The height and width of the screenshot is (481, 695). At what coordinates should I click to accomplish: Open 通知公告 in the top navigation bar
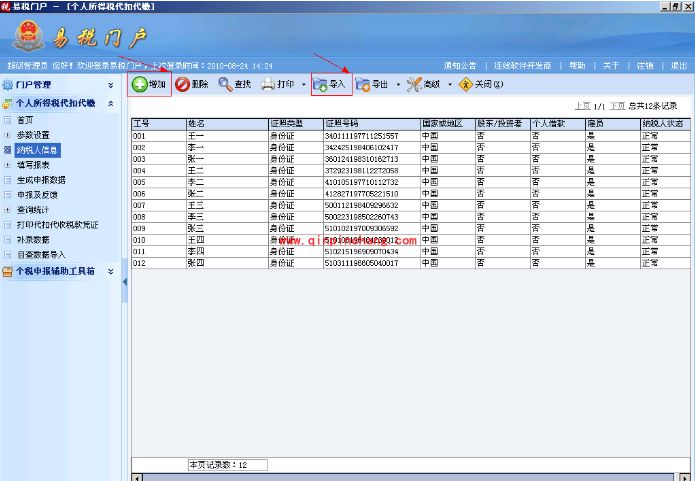pyautogui.click(x=460, y=65)
